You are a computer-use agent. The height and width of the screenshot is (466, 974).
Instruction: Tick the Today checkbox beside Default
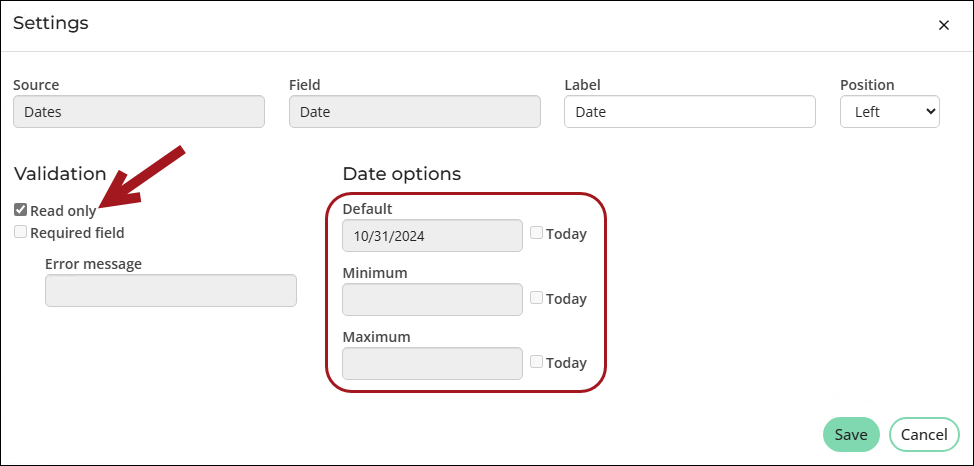coord(536,233)
